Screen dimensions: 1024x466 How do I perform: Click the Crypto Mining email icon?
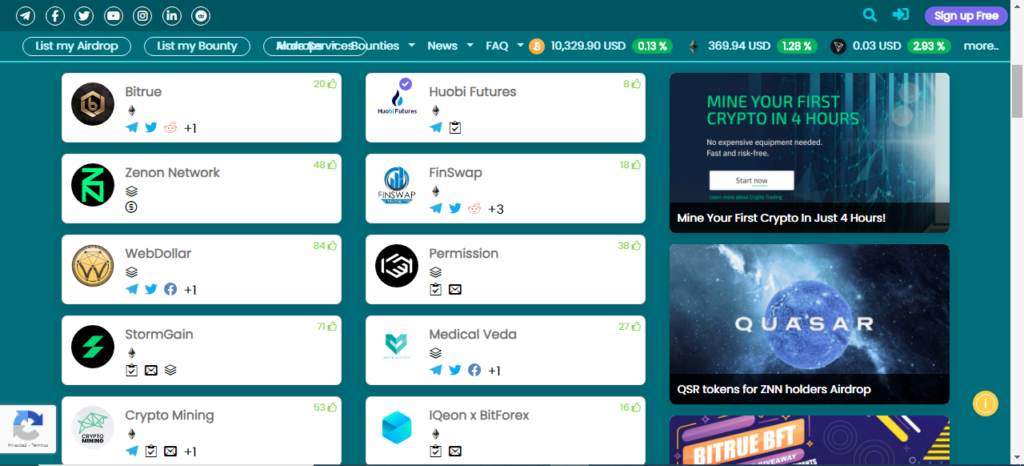170,451
